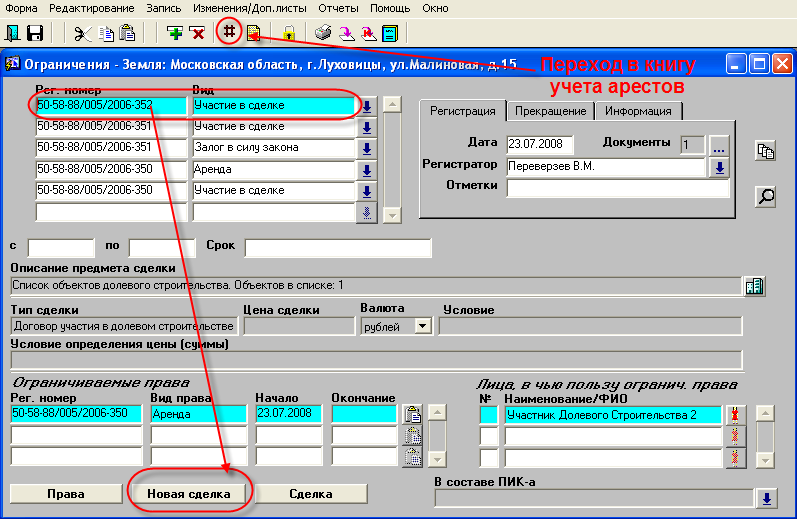Expand Вид dropdown for record 2006-352
The image size is (797, 519).
point(367,106)
